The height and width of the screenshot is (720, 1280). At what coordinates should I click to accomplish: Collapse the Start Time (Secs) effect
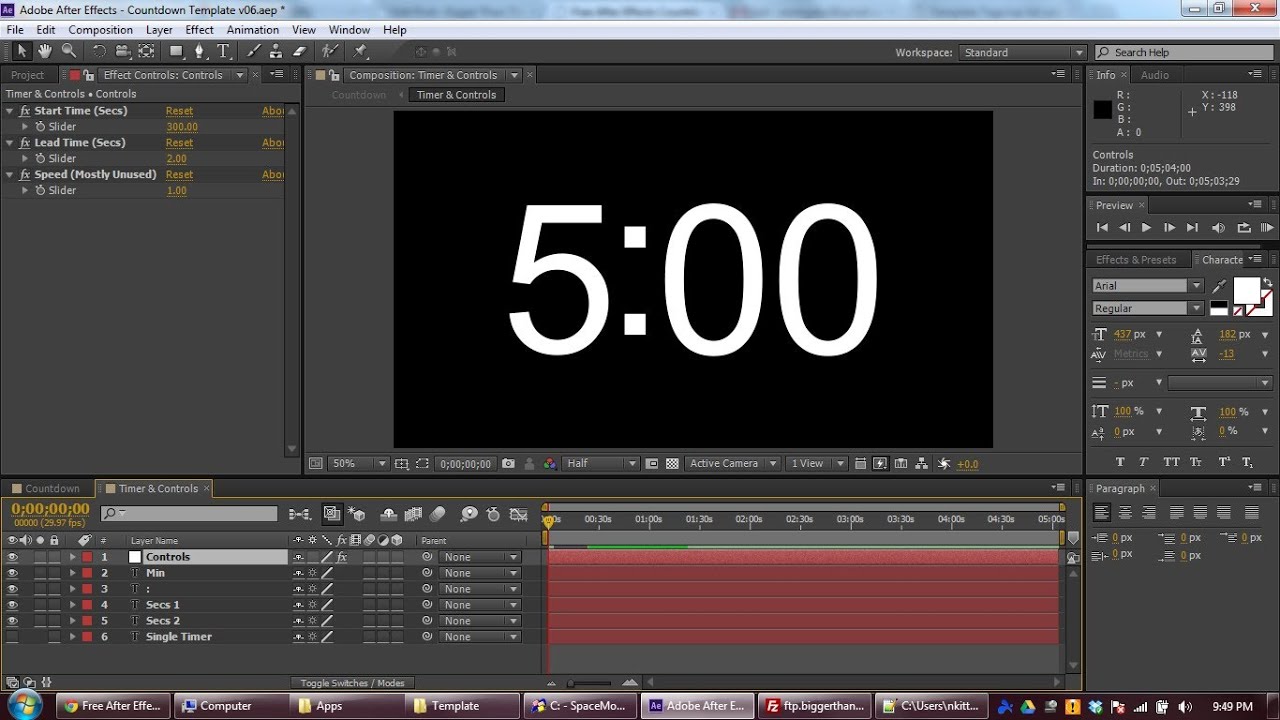(x=10, y=111)
